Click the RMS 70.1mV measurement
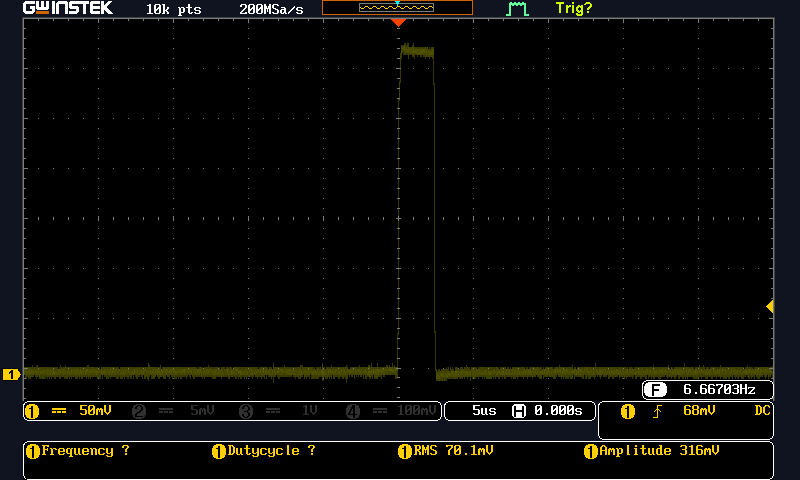 [453, 451]
